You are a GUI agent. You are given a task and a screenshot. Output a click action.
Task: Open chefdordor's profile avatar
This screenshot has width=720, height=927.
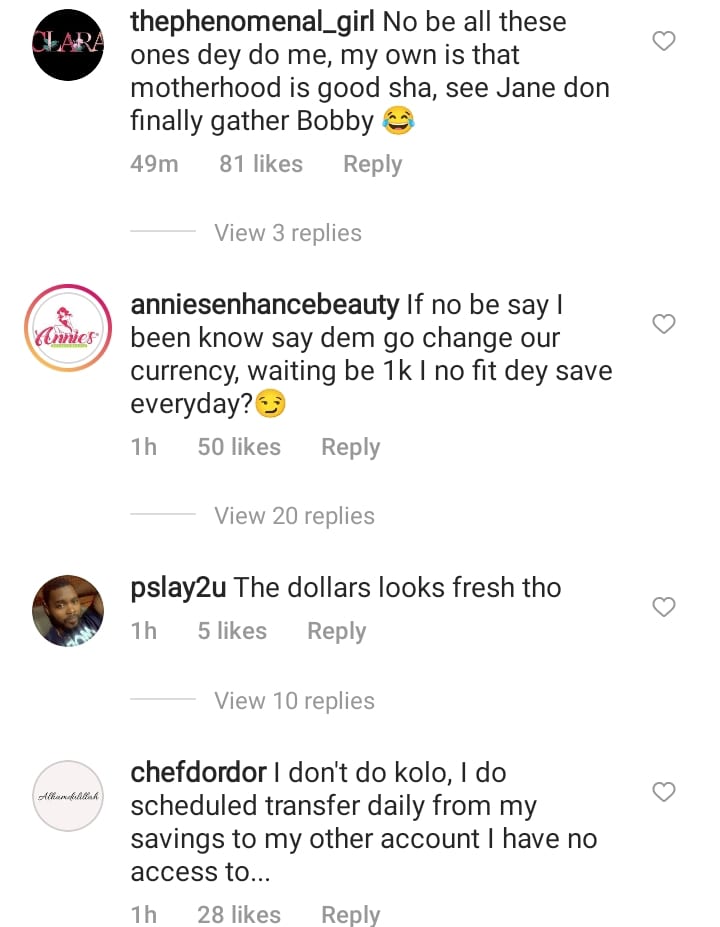[68, 796]
